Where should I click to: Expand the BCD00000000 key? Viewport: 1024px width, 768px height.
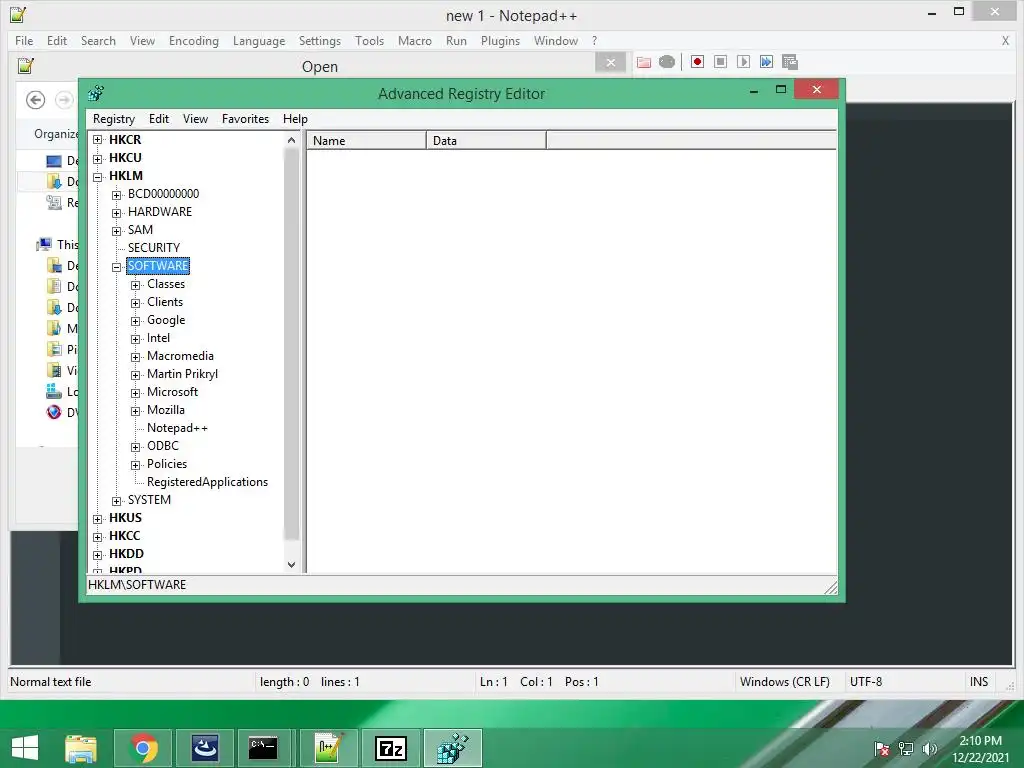(x=116, y=195)
